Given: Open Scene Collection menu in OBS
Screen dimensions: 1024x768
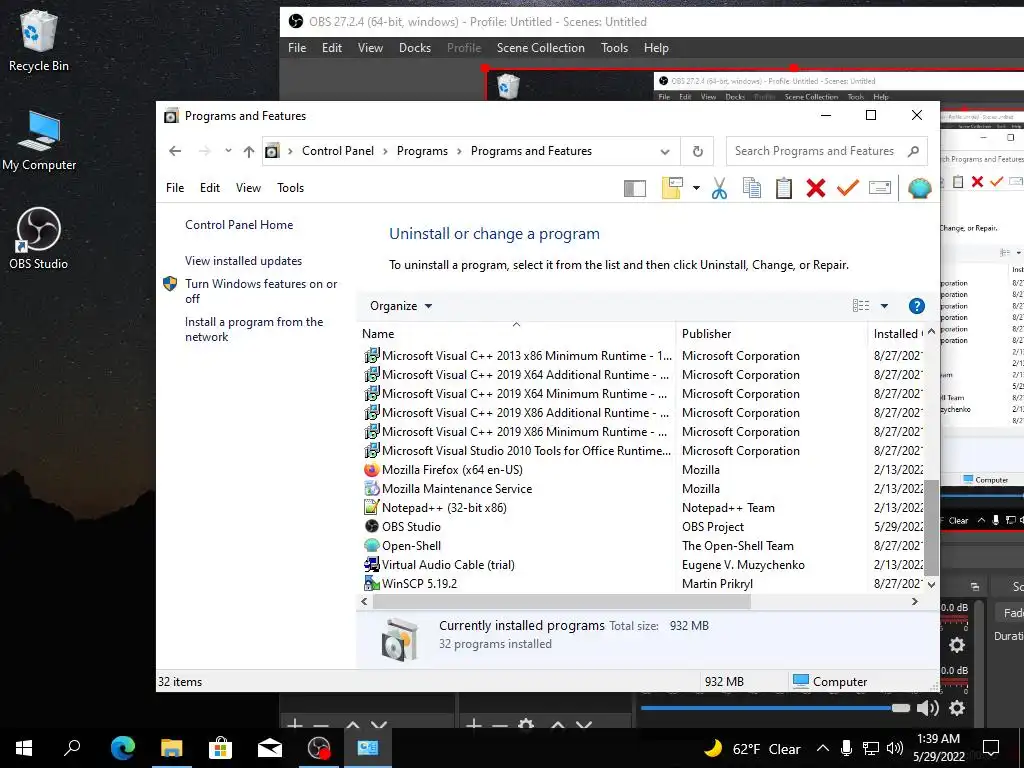Looking at the screenshot, I should coord(540,48).
